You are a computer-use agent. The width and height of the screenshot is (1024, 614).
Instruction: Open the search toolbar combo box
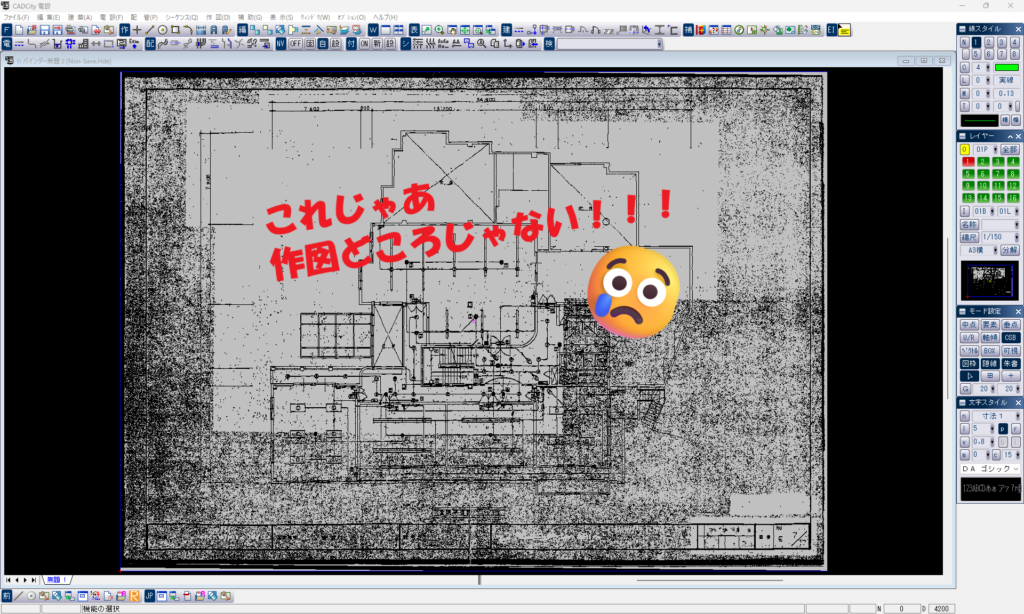[610, 44]
